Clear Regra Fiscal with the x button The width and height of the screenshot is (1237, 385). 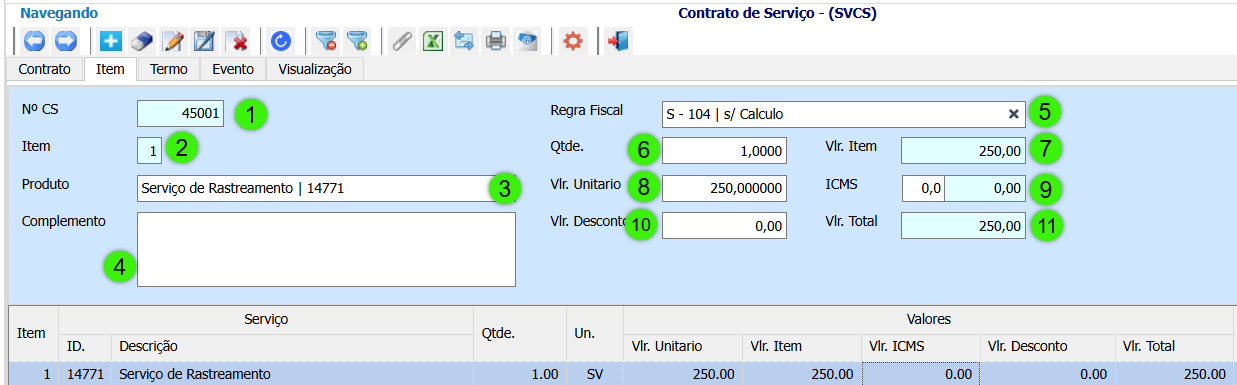coord(1013,114)
